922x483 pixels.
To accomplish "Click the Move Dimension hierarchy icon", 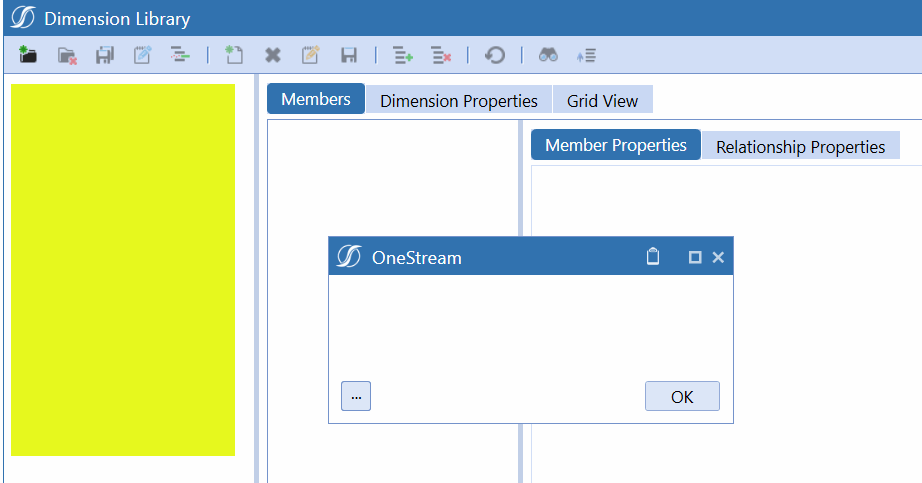I will (x=180, y=55).
